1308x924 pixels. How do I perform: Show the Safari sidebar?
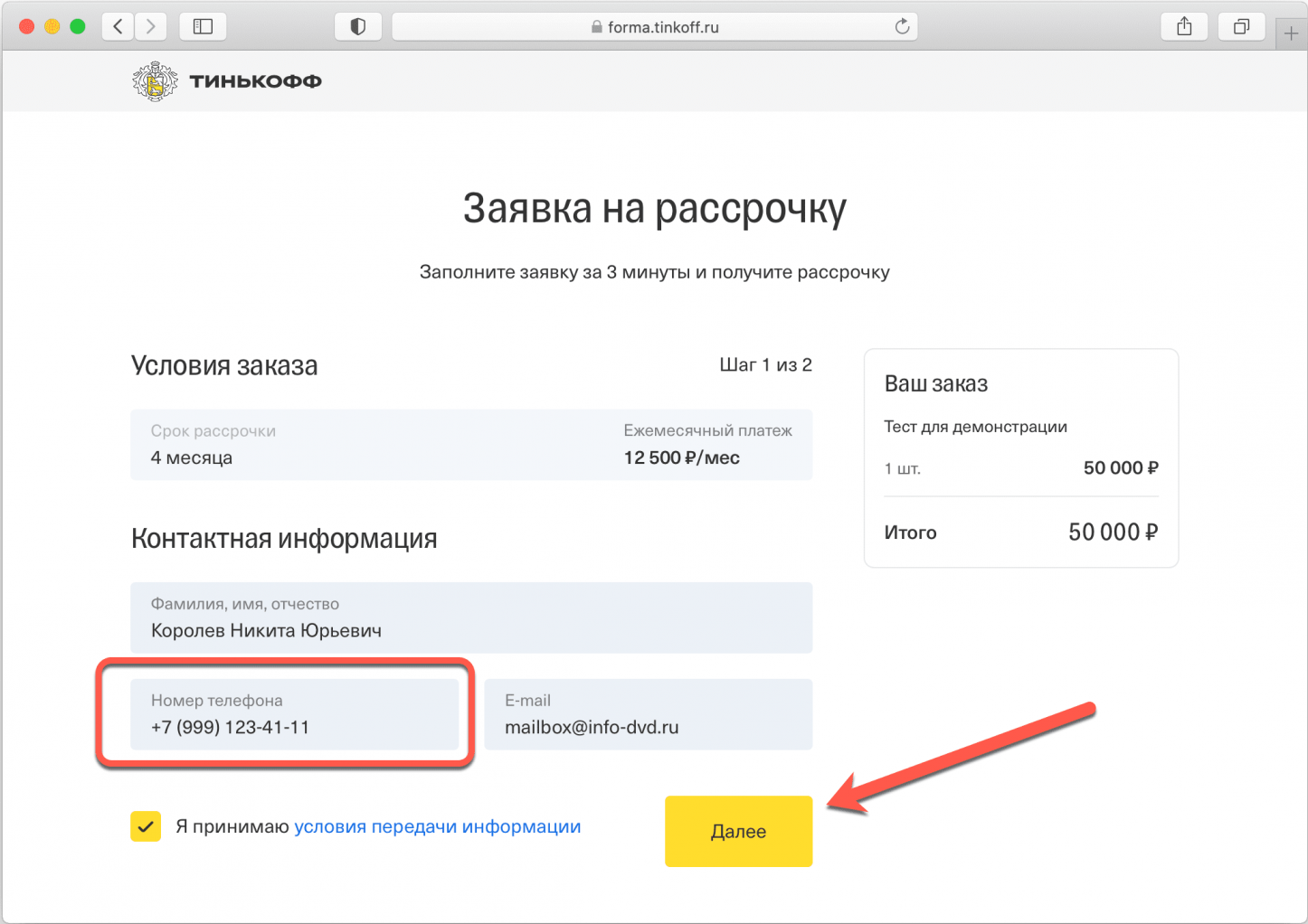point(203,27)
